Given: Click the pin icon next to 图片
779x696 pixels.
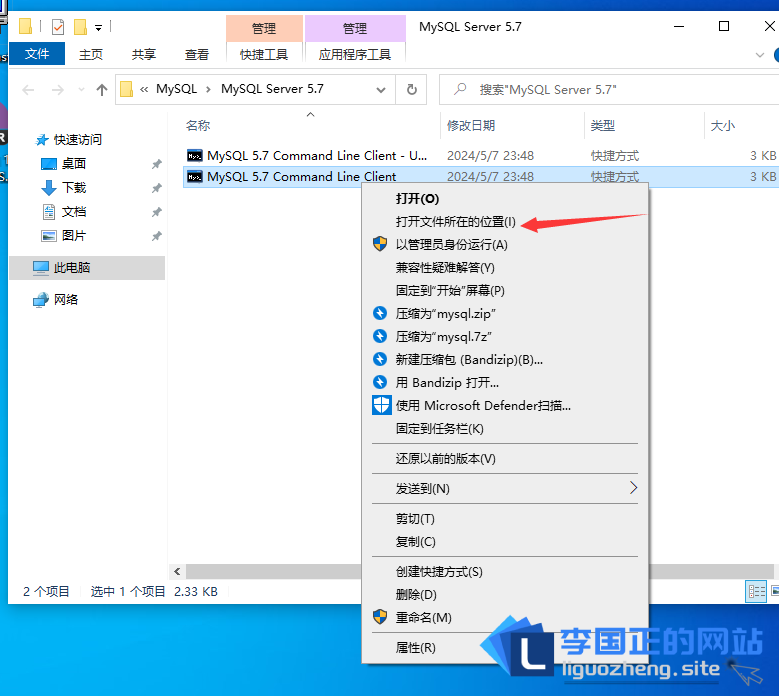Looking at the screenshot, I should (x=156, y=236).
